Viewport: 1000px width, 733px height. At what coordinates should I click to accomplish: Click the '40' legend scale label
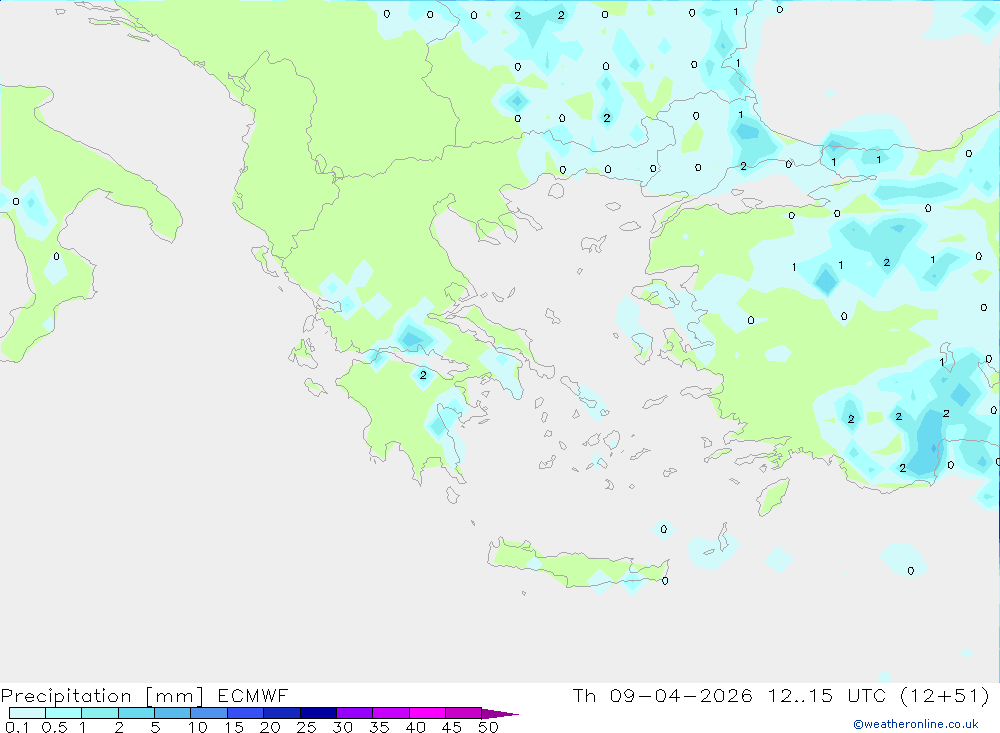click(x=416, y=727)
